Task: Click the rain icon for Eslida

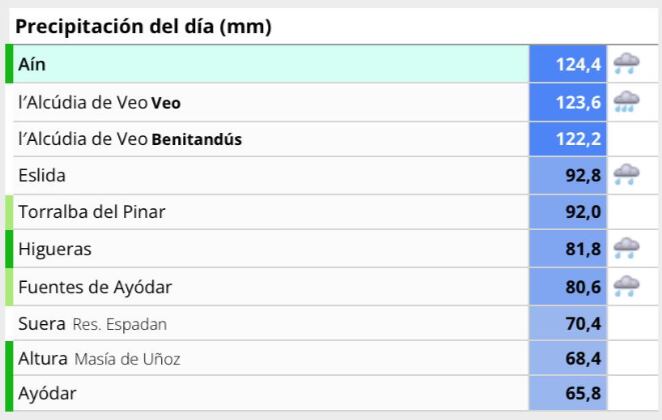Action: pos(627,176)
